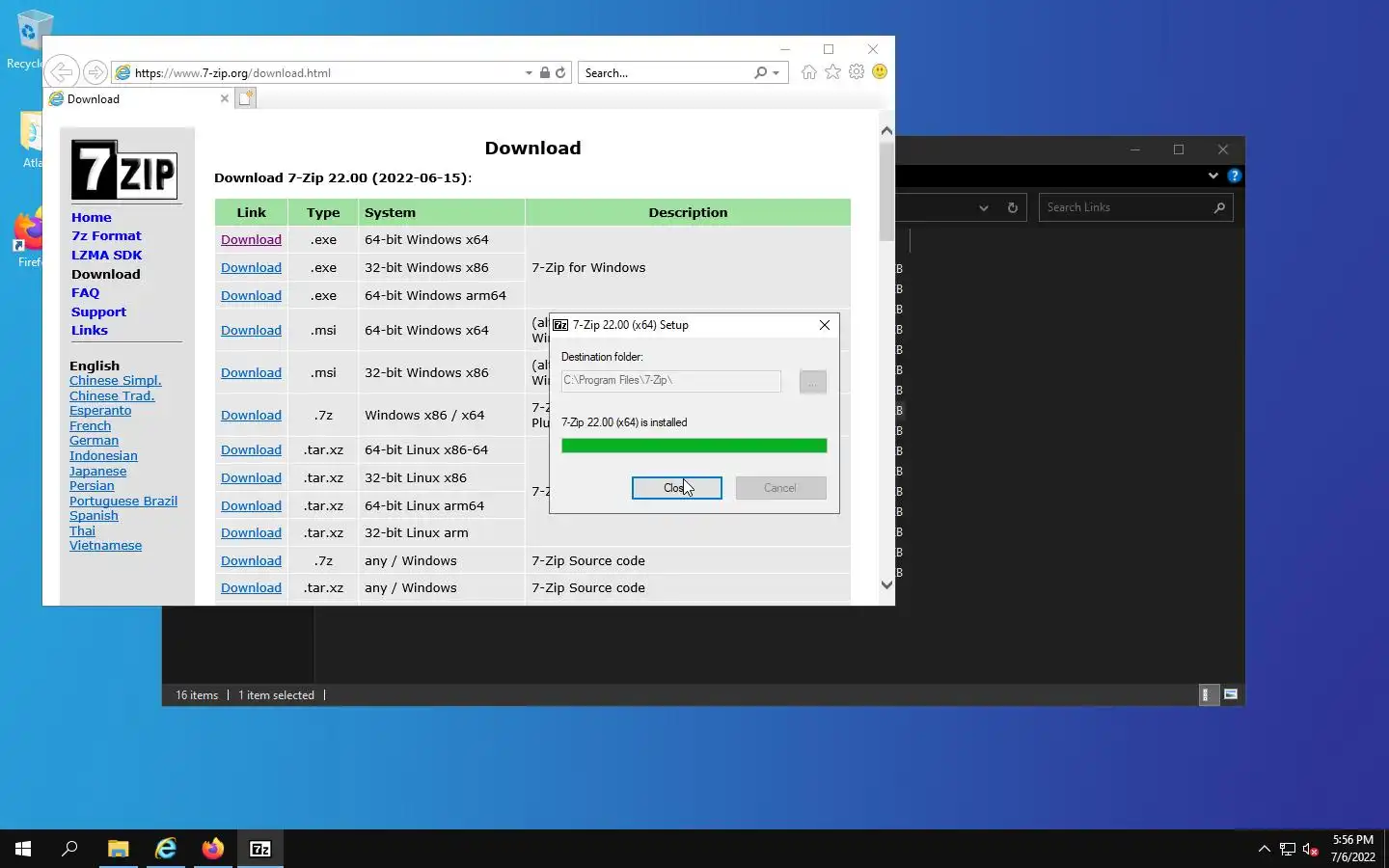The width and height of the screenshot is (1389, 868).
Task: Open a new tab in Internet Explorer
Action: pyautogui.click(x=246, y=98)
